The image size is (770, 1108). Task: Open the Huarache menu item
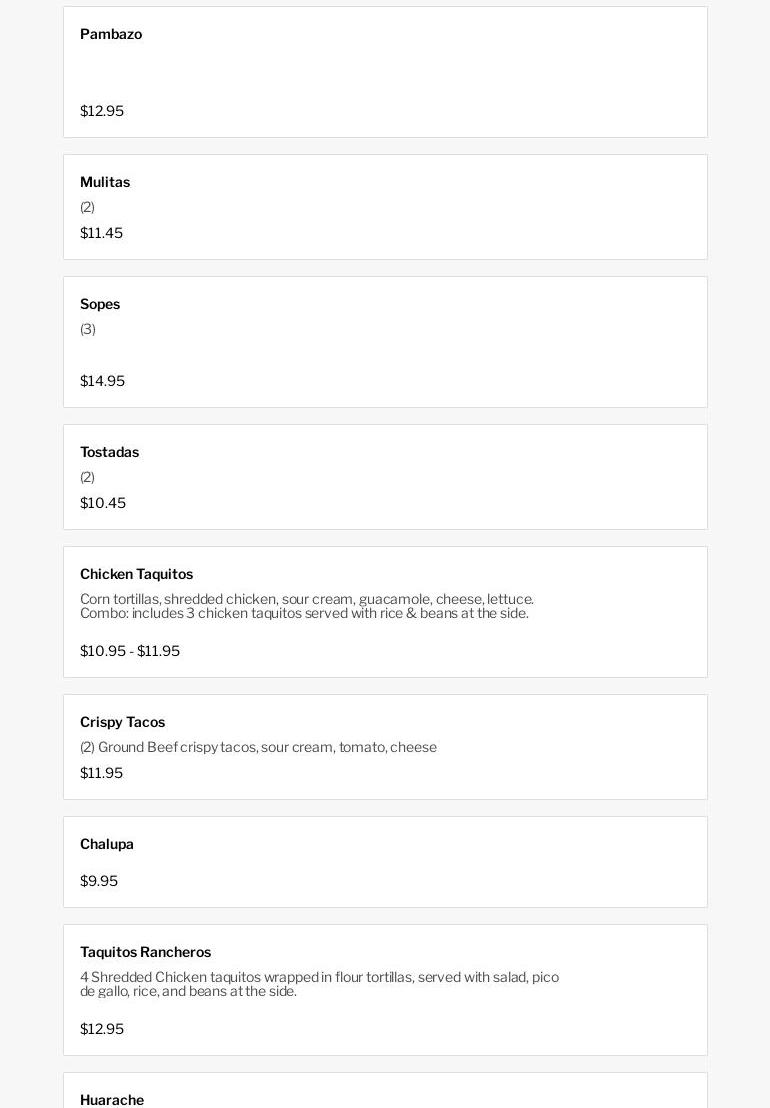[x=112, y=1099]
